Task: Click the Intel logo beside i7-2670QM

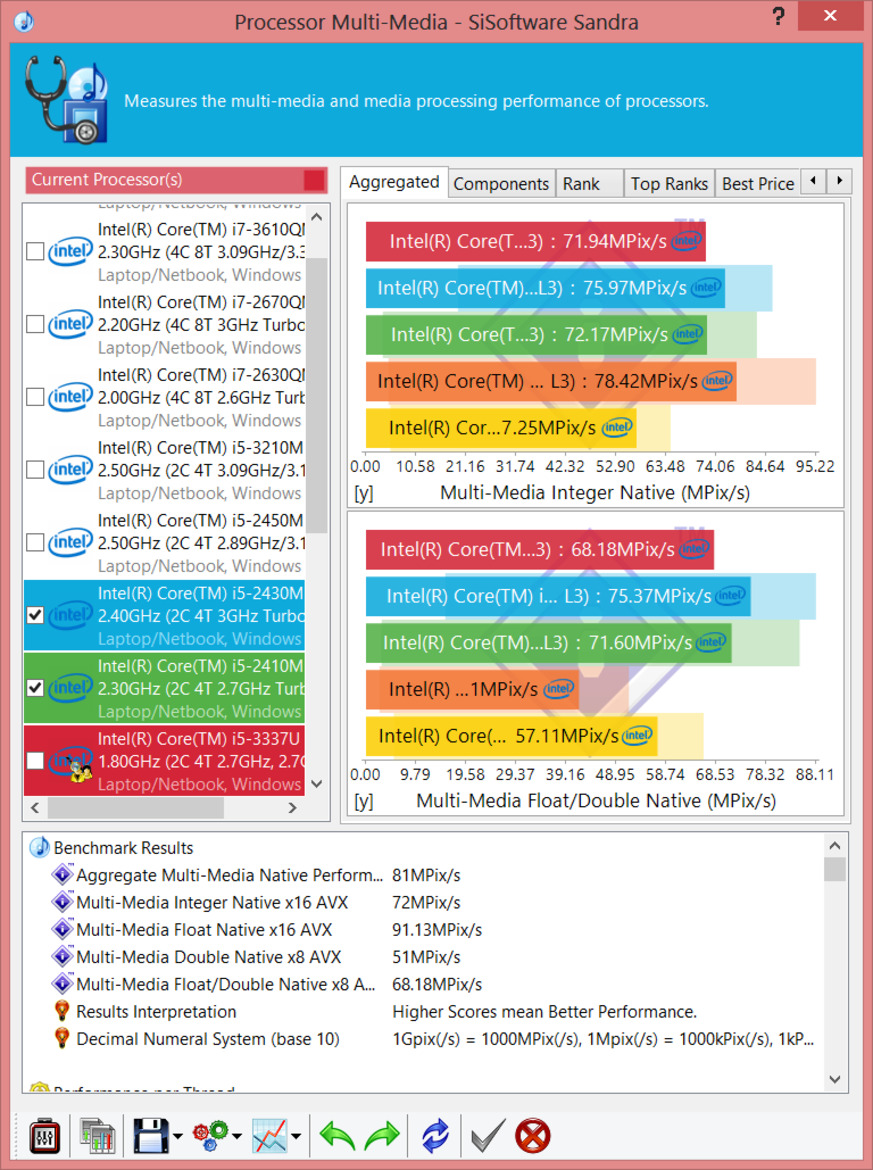Action: [70, 325]
